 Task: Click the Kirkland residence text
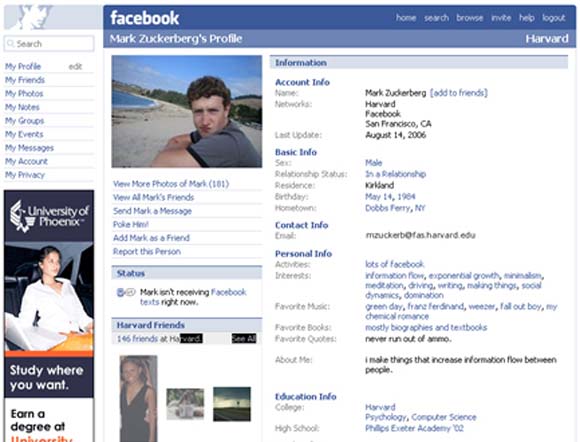(x=380, y=185)
